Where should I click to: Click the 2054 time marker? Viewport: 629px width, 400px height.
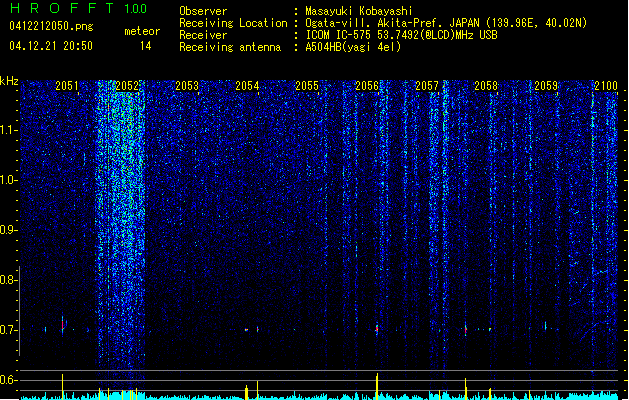247,86
